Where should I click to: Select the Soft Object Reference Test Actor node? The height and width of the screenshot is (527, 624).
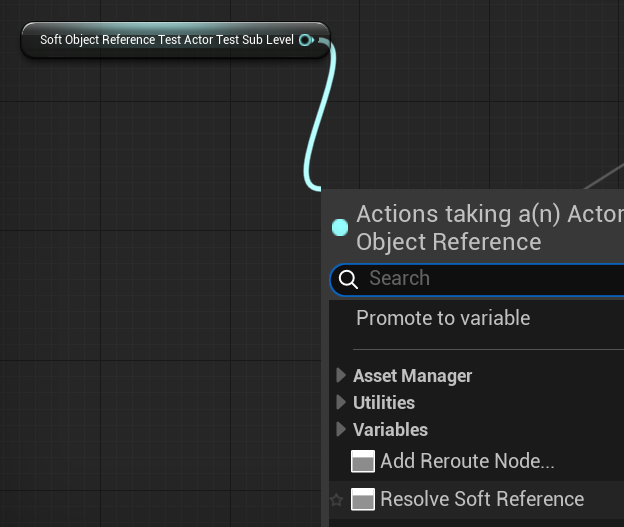coord(166,40)
